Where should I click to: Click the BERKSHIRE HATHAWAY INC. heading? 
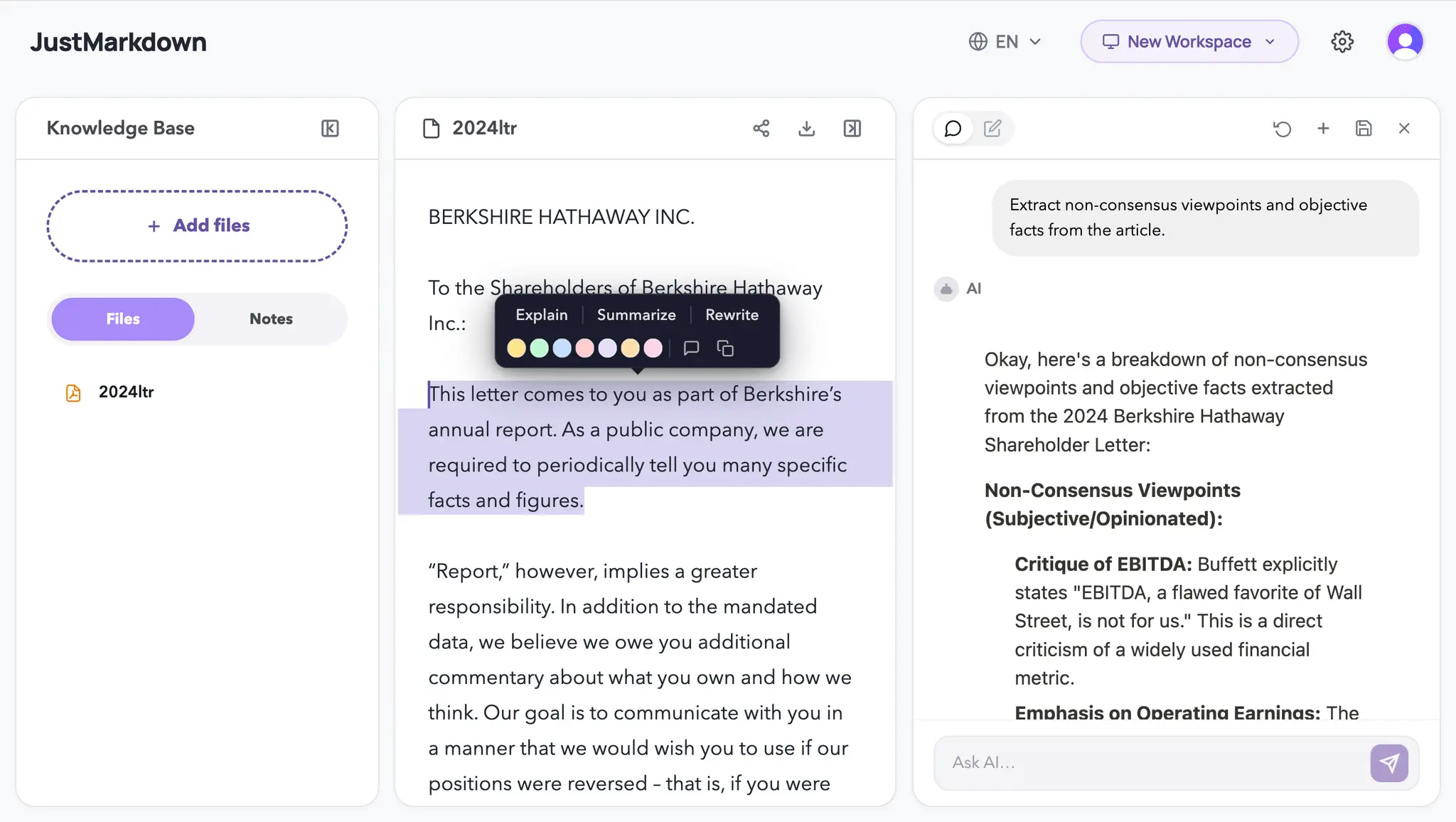click(x=561, y=217)
